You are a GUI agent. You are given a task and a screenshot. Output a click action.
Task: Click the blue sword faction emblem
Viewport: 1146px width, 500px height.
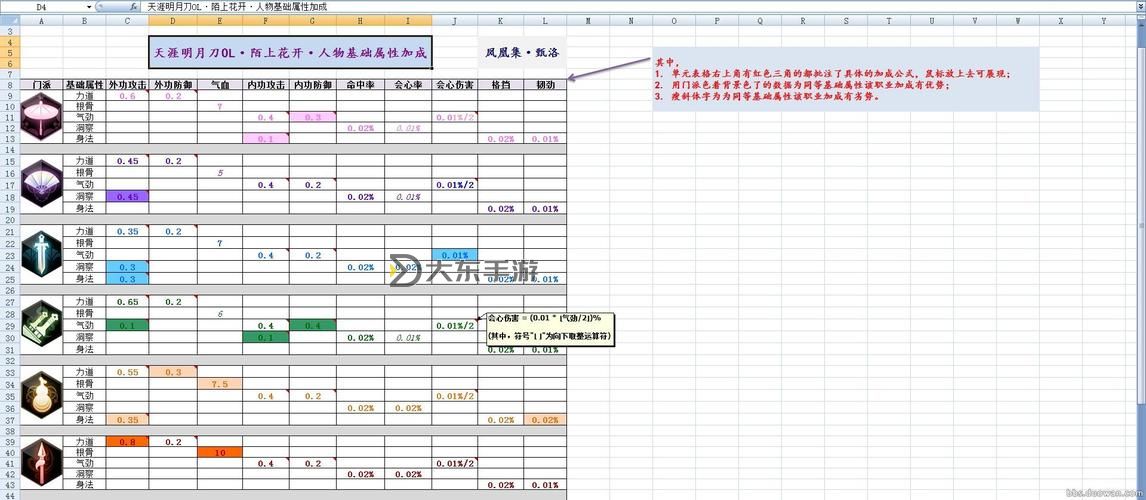[40, 254]
